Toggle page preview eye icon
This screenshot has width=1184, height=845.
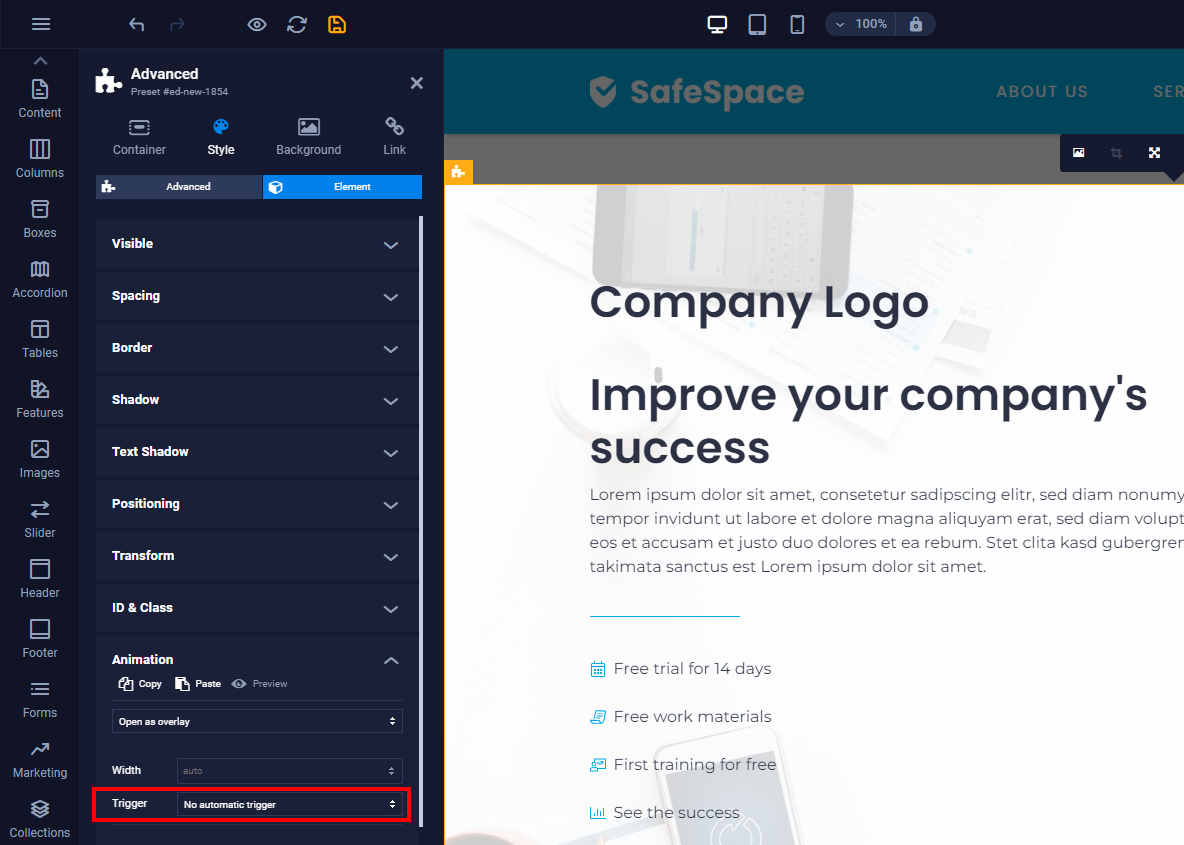pos(257,24)
